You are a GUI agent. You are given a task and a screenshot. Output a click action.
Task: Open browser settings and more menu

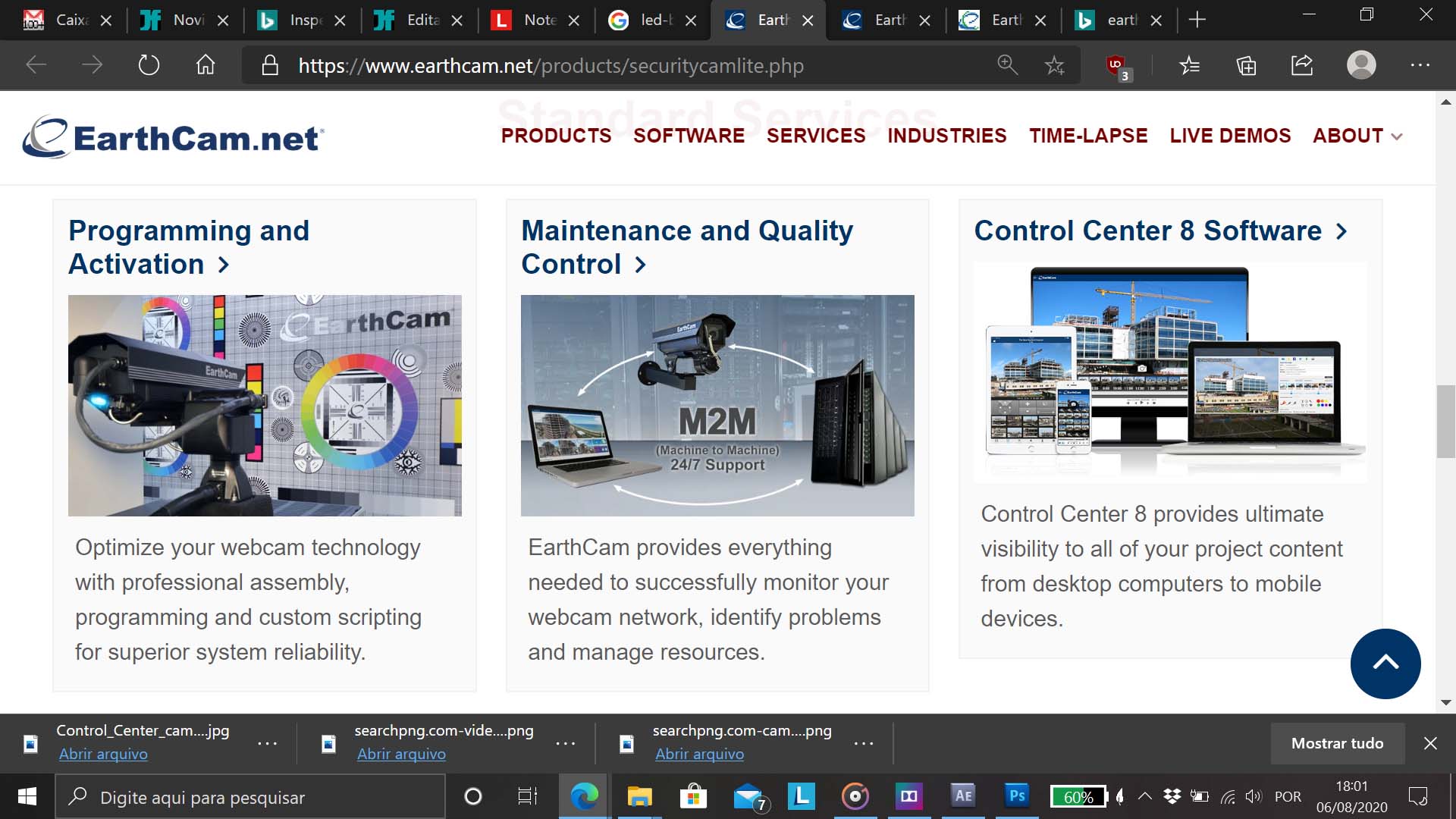1420,65
